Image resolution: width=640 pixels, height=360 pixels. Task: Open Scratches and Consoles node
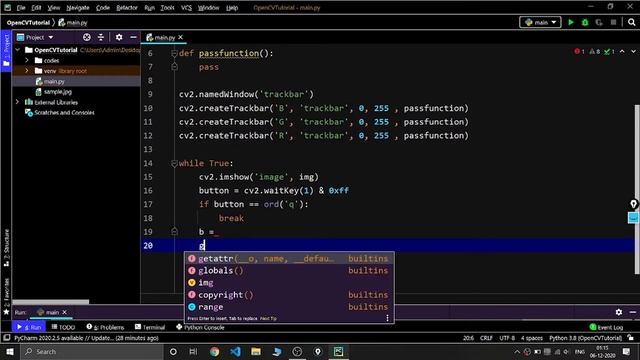64,112
